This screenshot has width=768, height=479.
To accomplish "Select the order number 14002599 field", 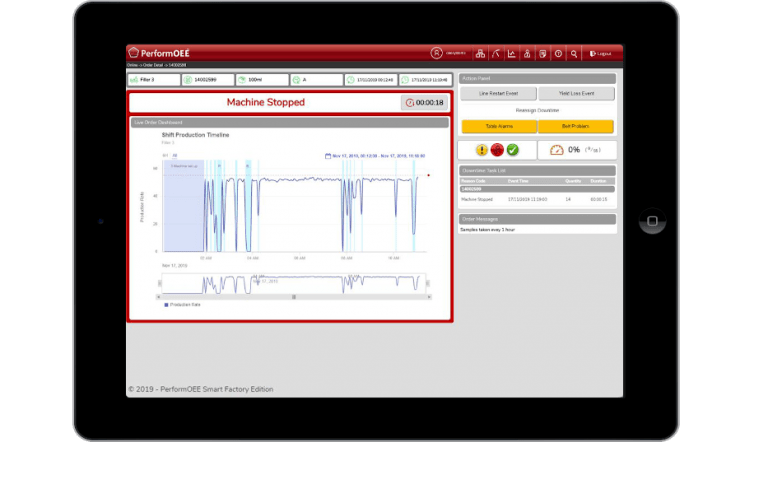I will 208,79.
